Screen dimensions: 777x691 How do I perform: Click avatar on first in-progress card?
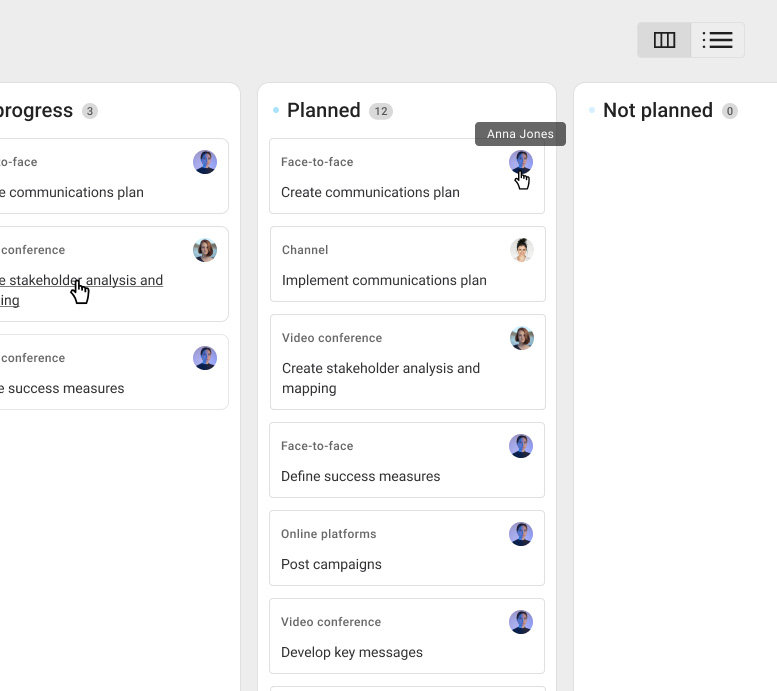[205, 162]
